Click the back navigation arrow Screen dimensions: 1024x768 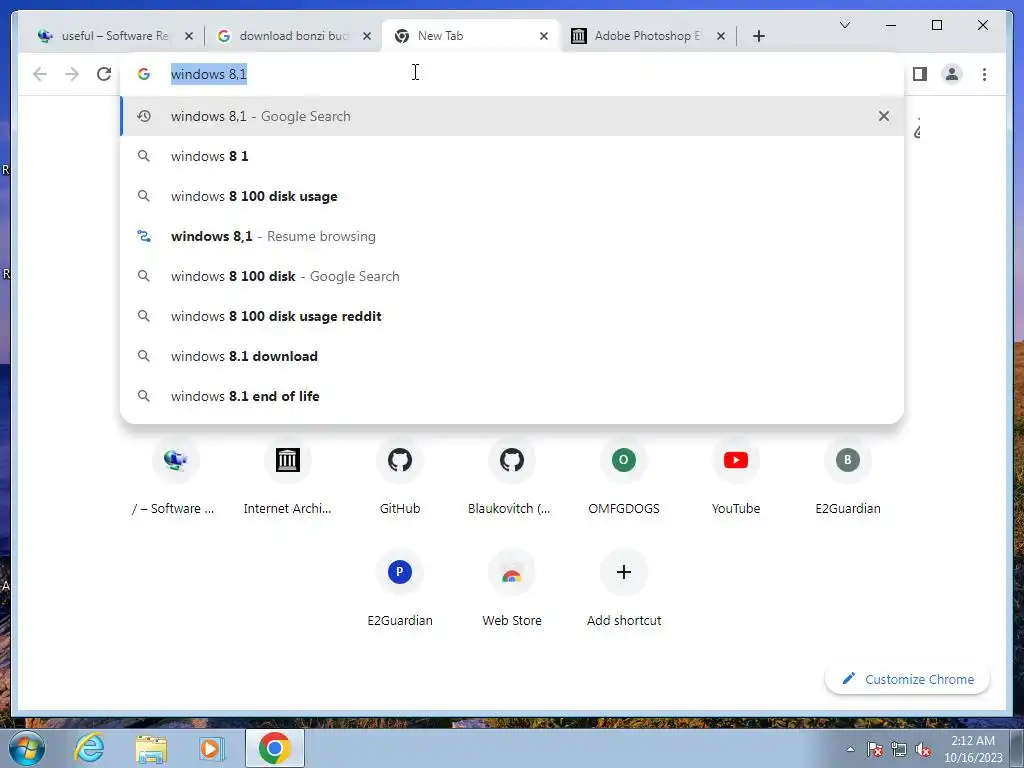tap(40, 74)
